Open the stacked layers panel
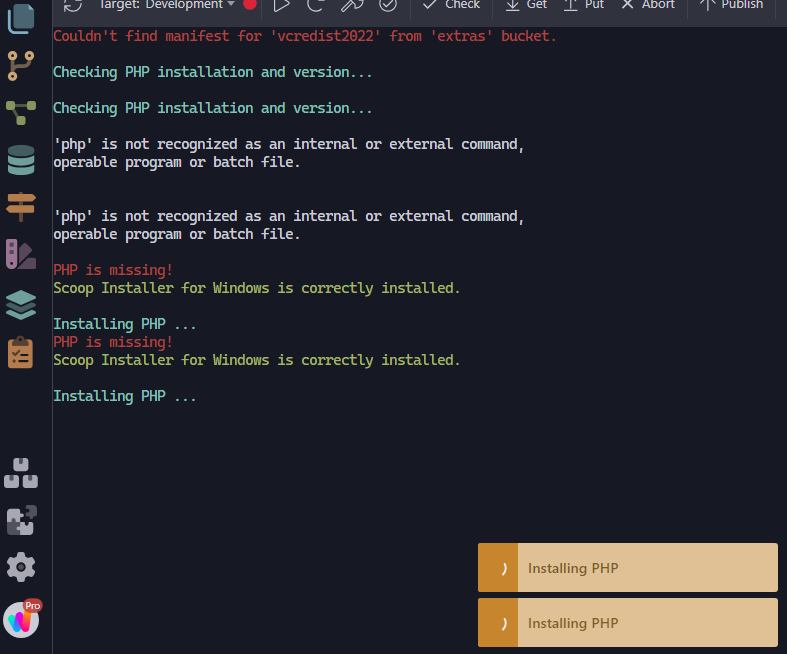Image resolution: width=787 pixels, height=654 pixels. [21, 305]
